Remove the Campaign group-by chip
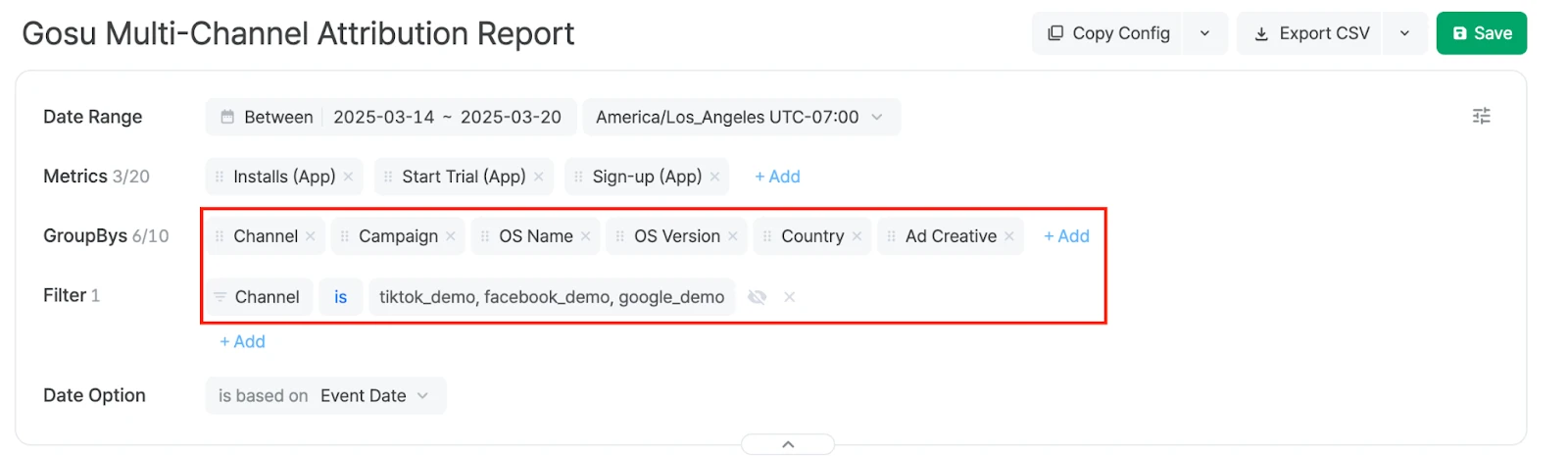This screenshot has height=457, width=1568. [451, 236]
